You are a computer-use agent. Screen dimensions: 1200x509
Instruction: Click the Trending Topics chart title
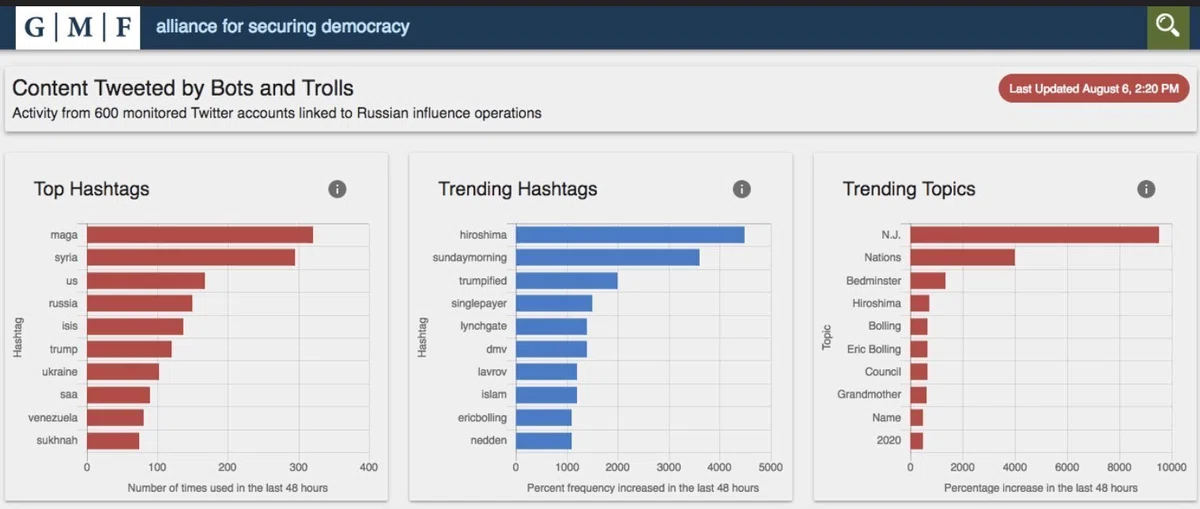pos(909,189)
